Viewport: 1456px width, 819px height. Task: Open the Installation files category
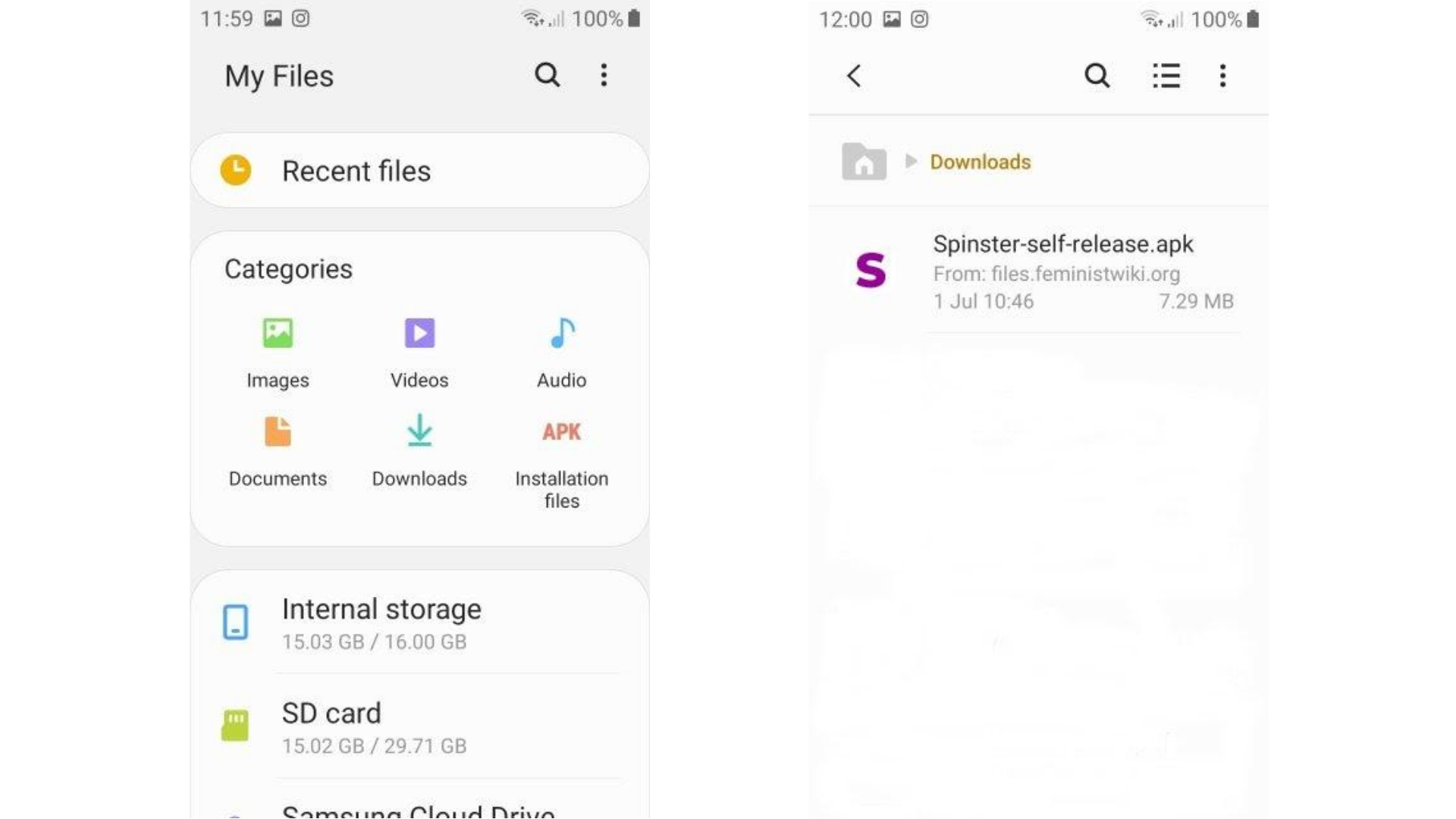561,461
